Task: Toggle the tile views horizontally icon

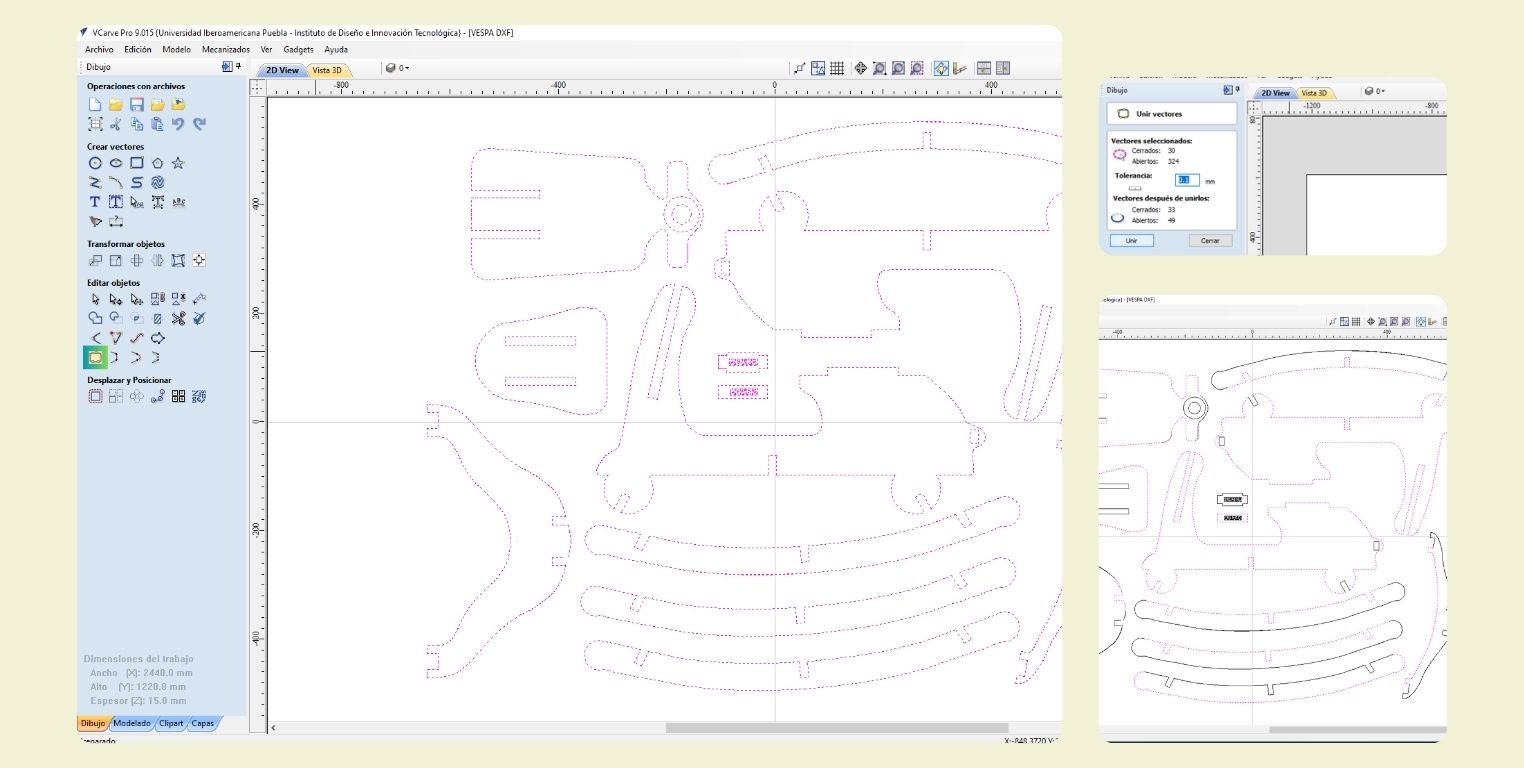Action: (x=984, y=68)
